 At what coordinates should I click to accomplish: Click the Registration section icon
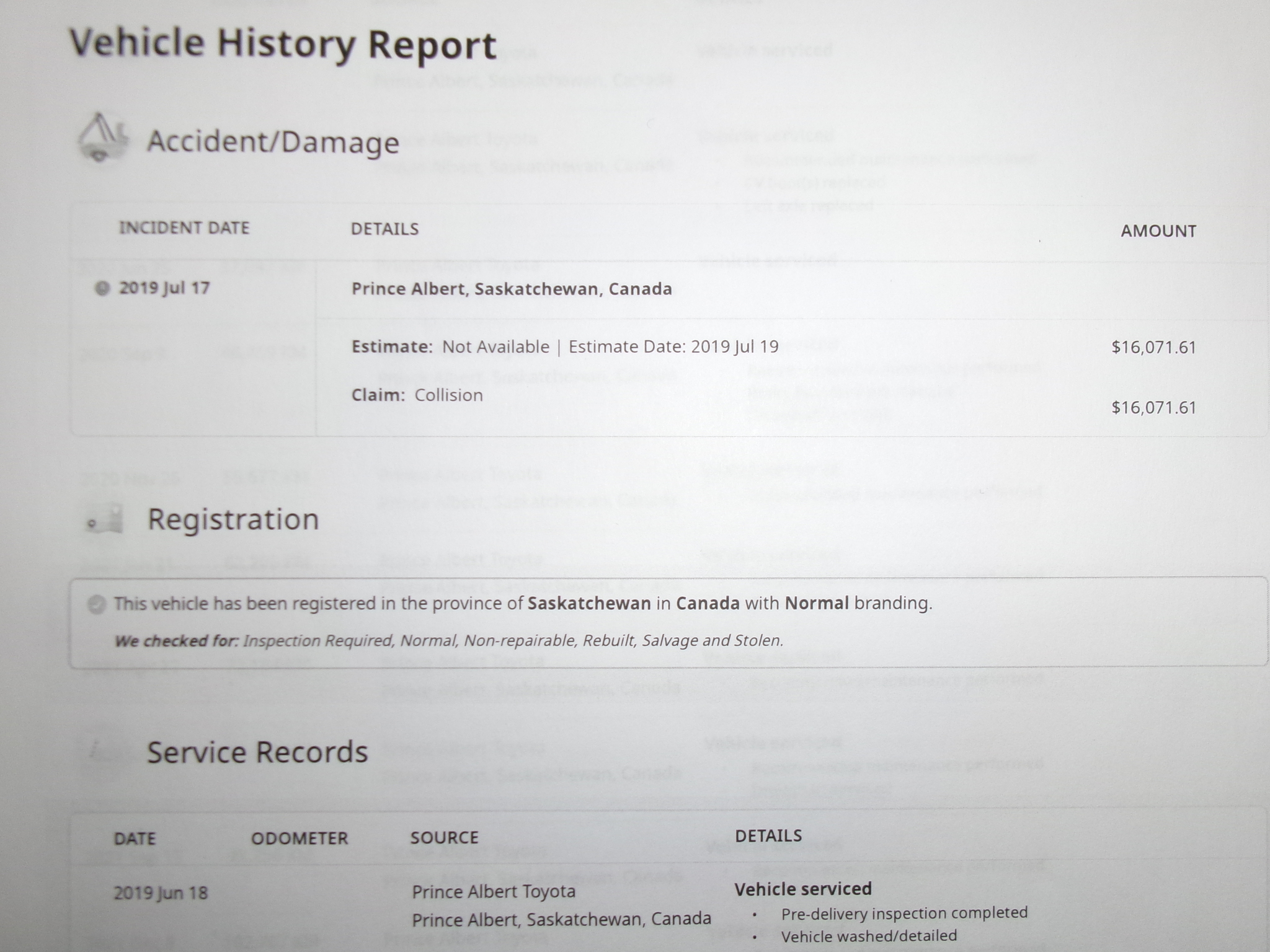click(x=105, y=519)
